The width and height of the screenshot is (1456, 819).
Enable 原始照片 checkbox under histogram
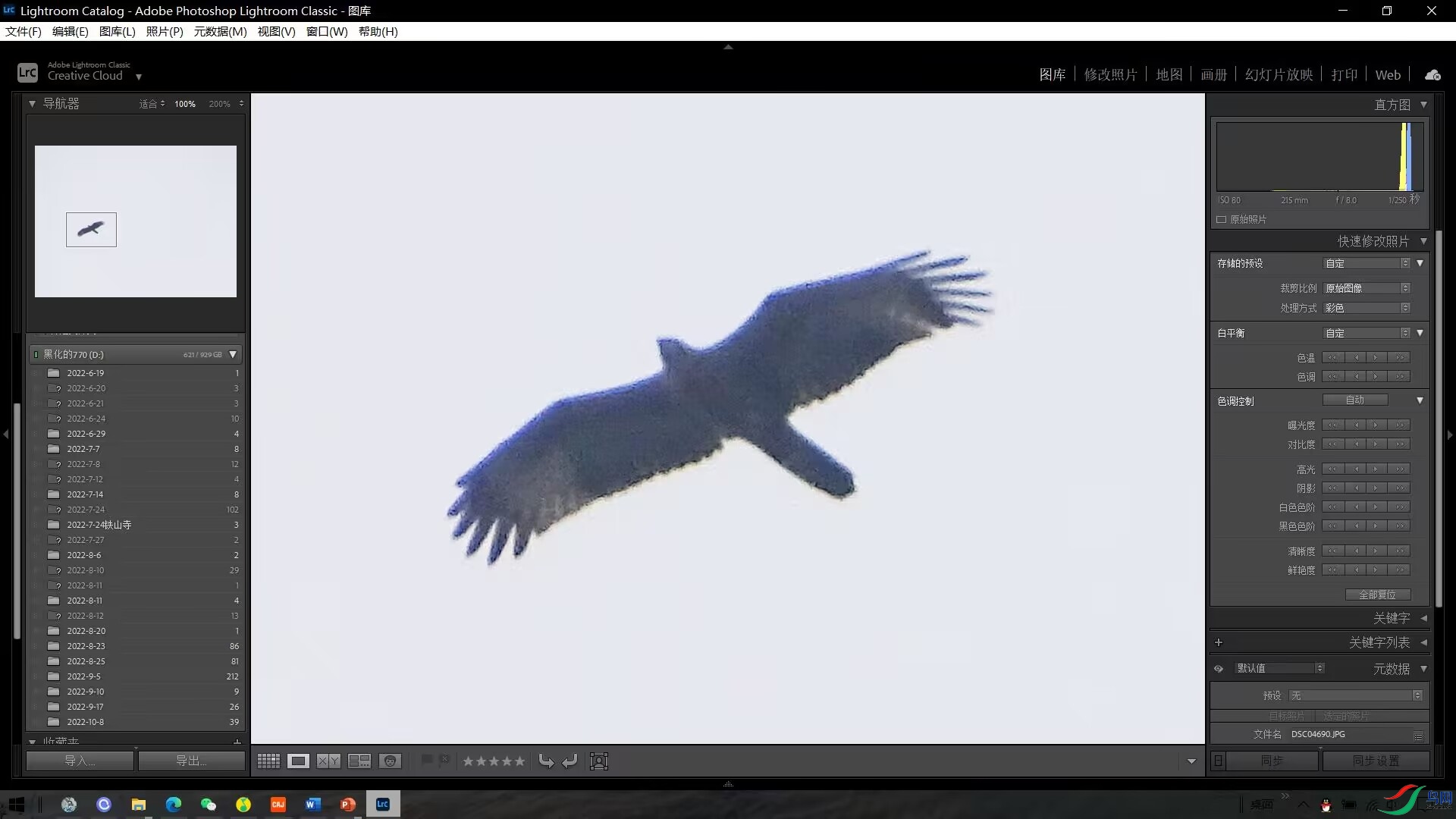coord(1221,219)
